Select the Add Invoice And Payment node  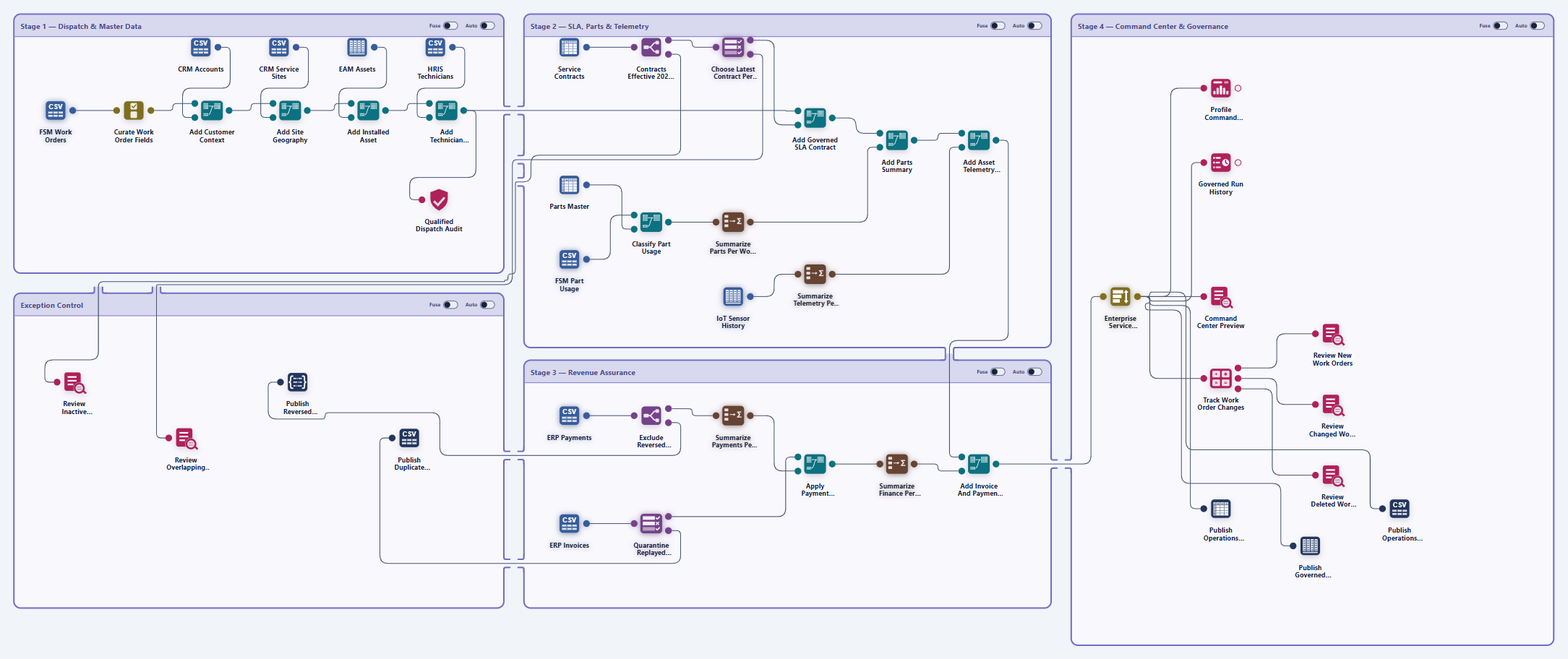coord(979,465)
